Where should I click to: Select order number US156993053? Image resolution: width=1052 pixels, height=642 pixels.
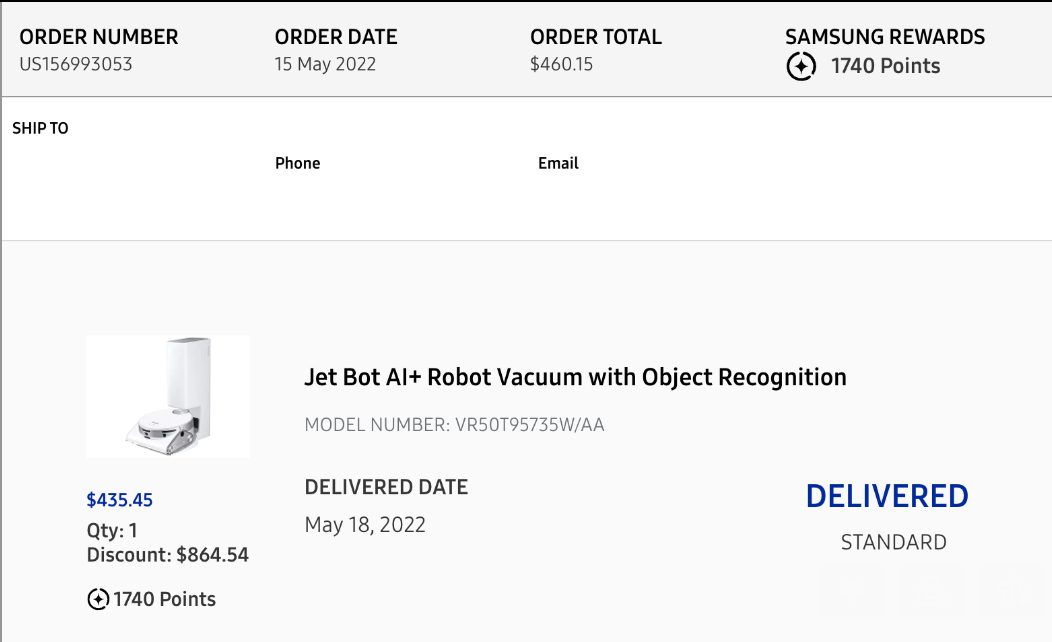point(76,64)
